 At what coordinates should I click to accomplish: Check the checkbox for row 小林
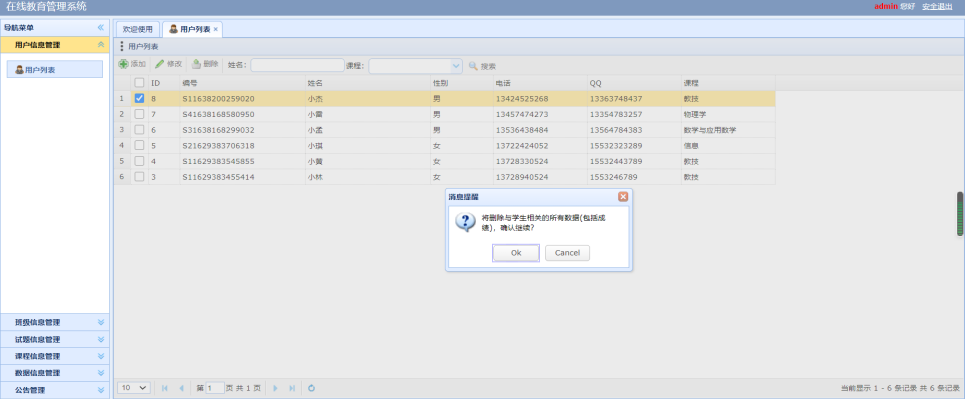coord(140,177)
